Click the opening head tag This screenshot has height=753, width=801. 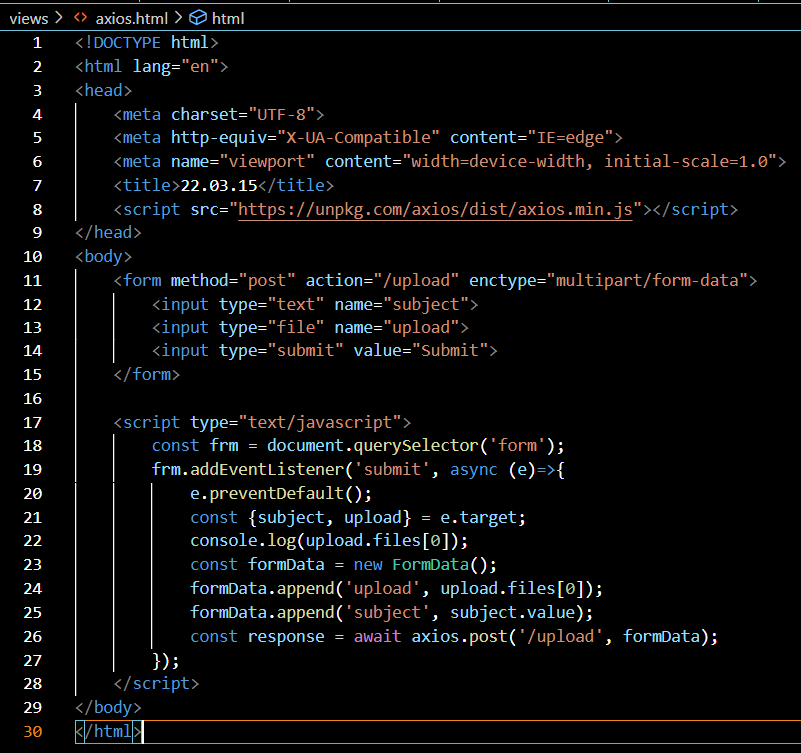pyautogui.click(x=104, y=90)
